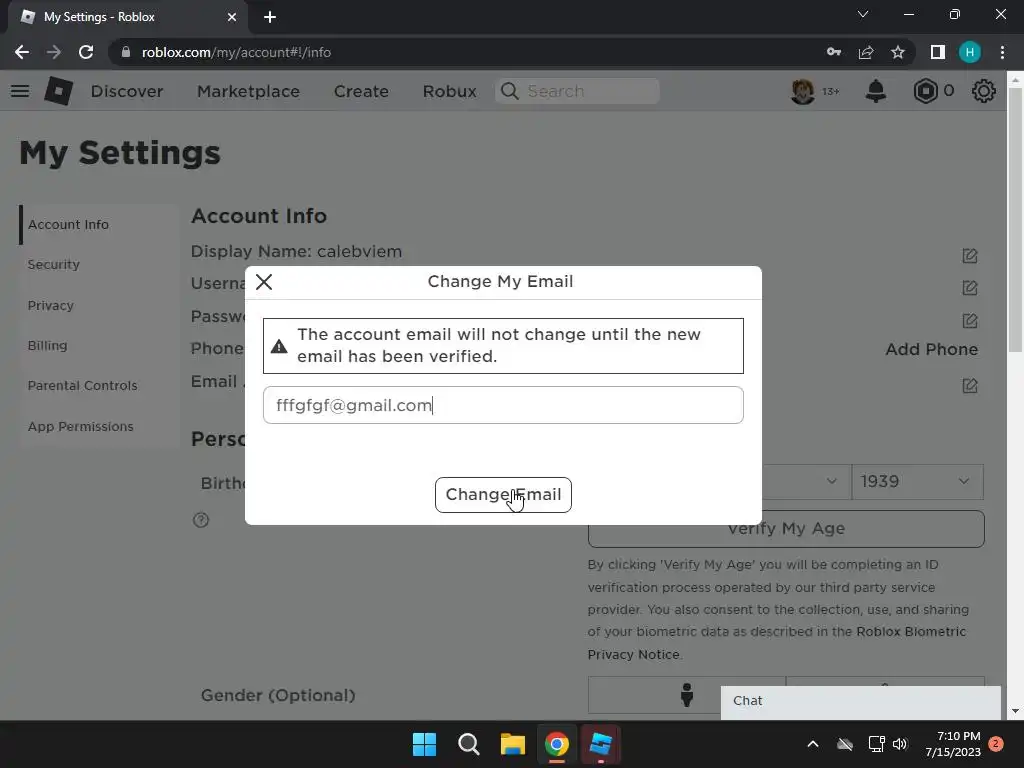
Task: Edit the Email with pencil icon
Action: (x=970, y=385)
